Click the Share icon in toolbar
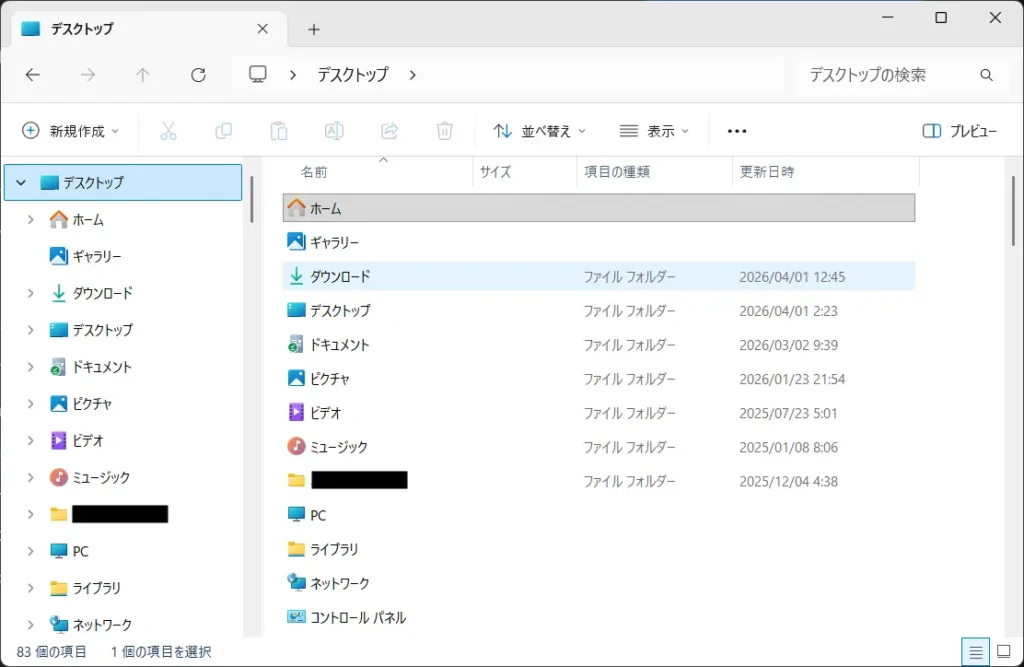The image size is (1024, 667). [390, 131]
